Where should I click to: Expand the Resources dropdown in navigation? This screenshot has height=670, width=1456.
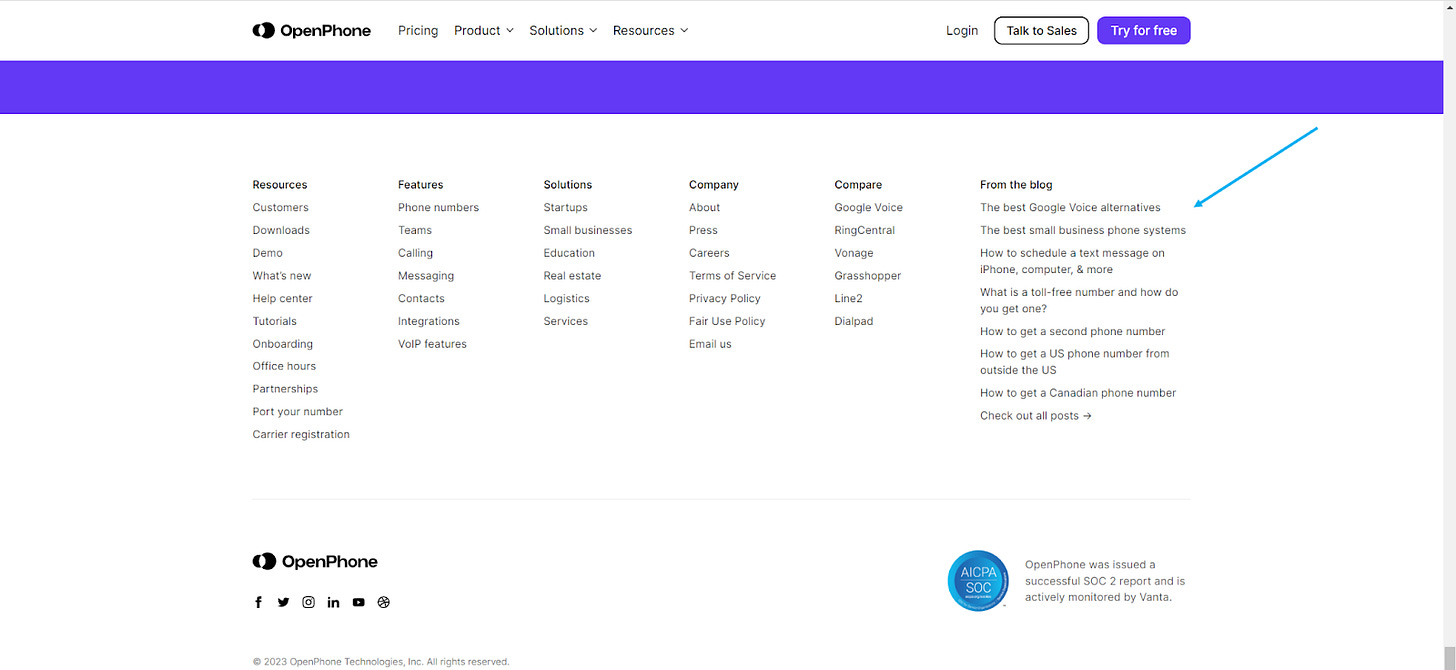(651, 31)
